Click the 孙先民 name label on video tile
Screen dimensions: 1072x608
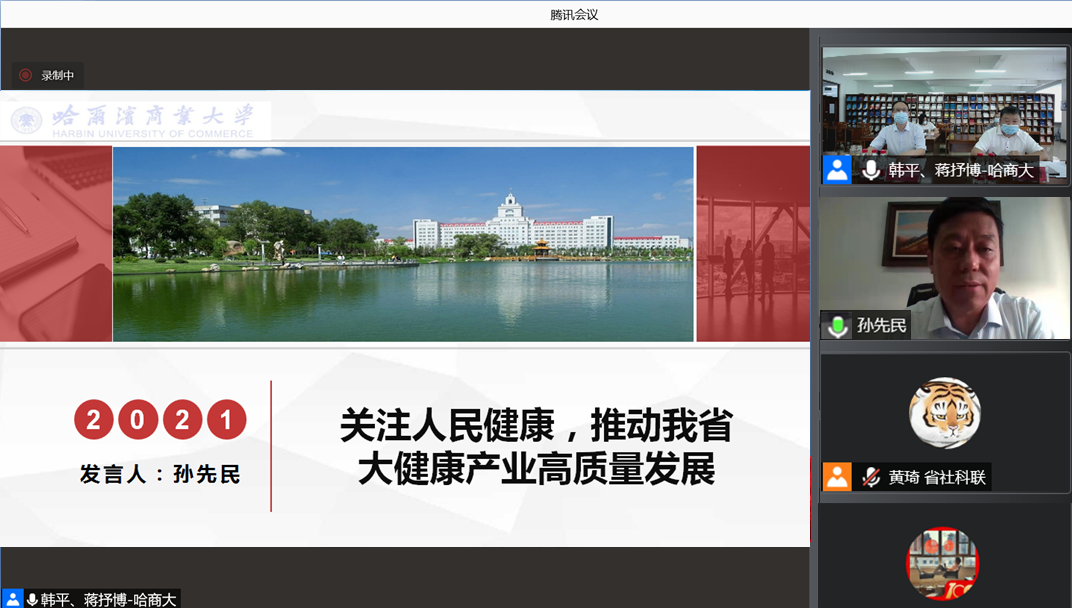tap(881, 326)
